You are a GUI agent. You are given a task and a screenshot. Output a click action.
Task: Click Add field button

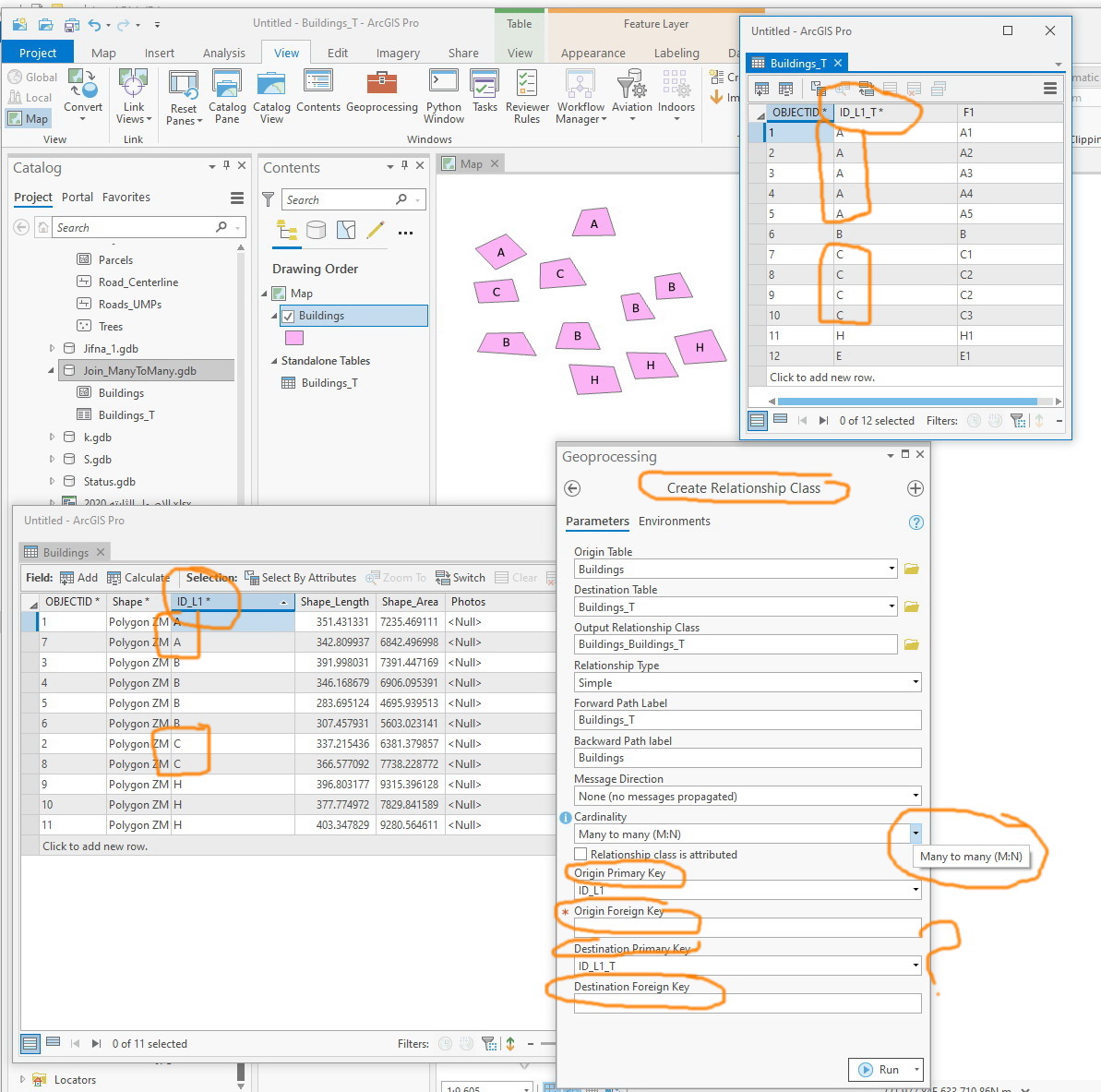(x=78, y=577)
